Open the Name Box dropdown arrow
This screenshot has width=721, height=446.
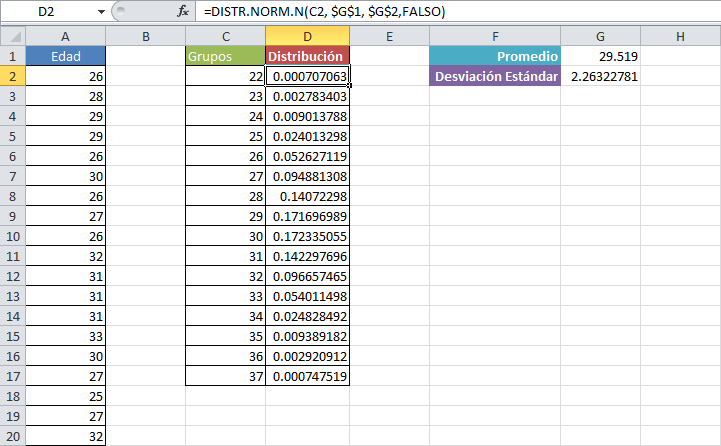pyautogui.click(x=102, y=12)
